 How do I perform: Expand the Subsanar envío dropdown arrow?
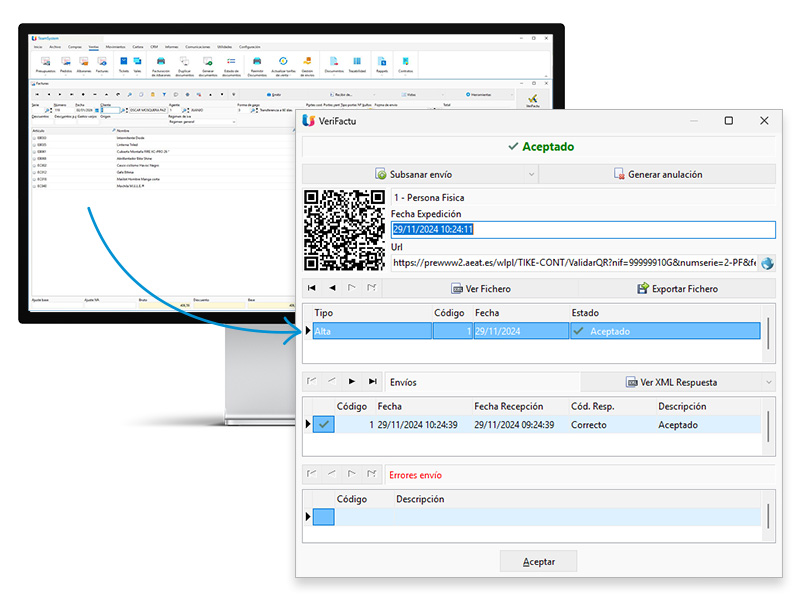[x=530, y=174]
